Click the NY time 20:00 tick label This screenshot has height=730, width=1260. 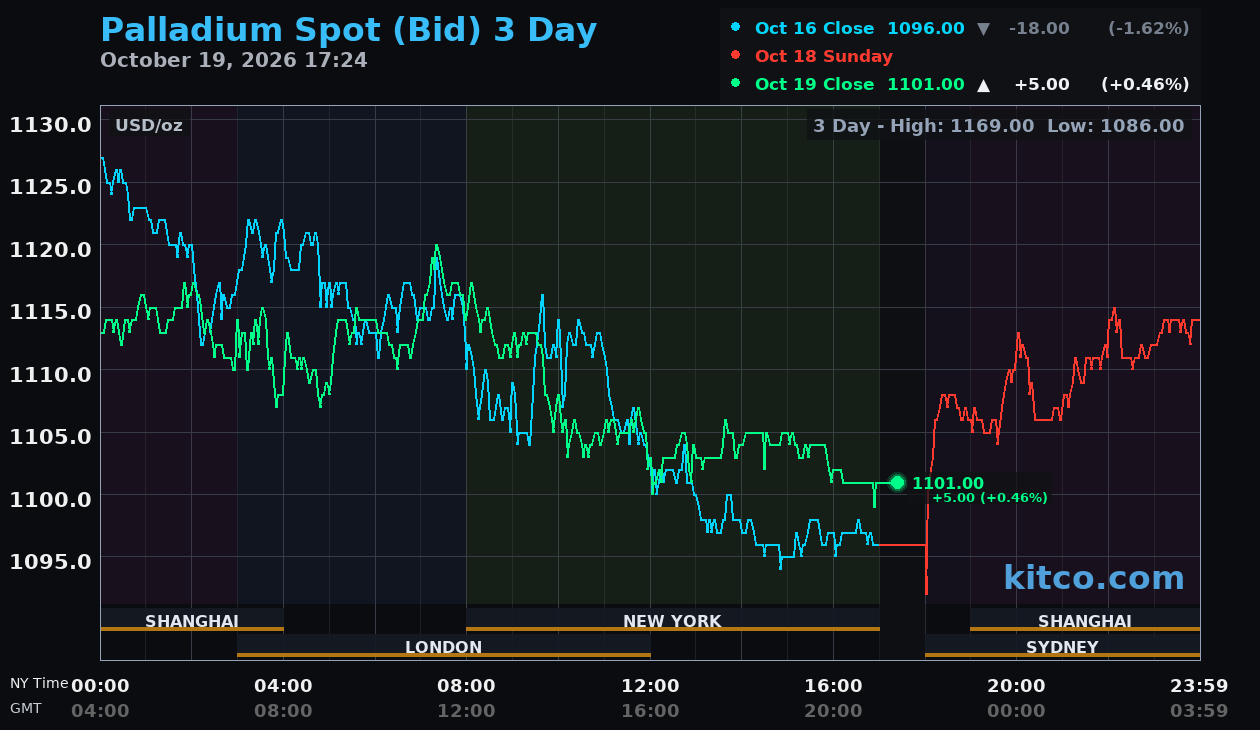pos(1016,686)
